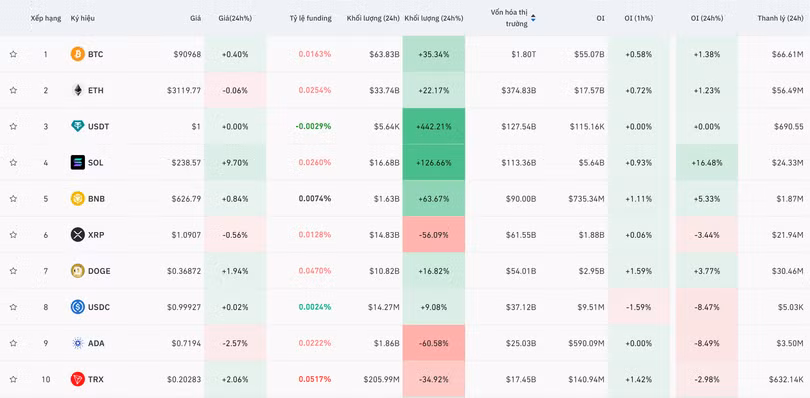The width and height of the screenshot is (810, 398).
Task: Click the USDC coin logo
Action: [77, 307]
